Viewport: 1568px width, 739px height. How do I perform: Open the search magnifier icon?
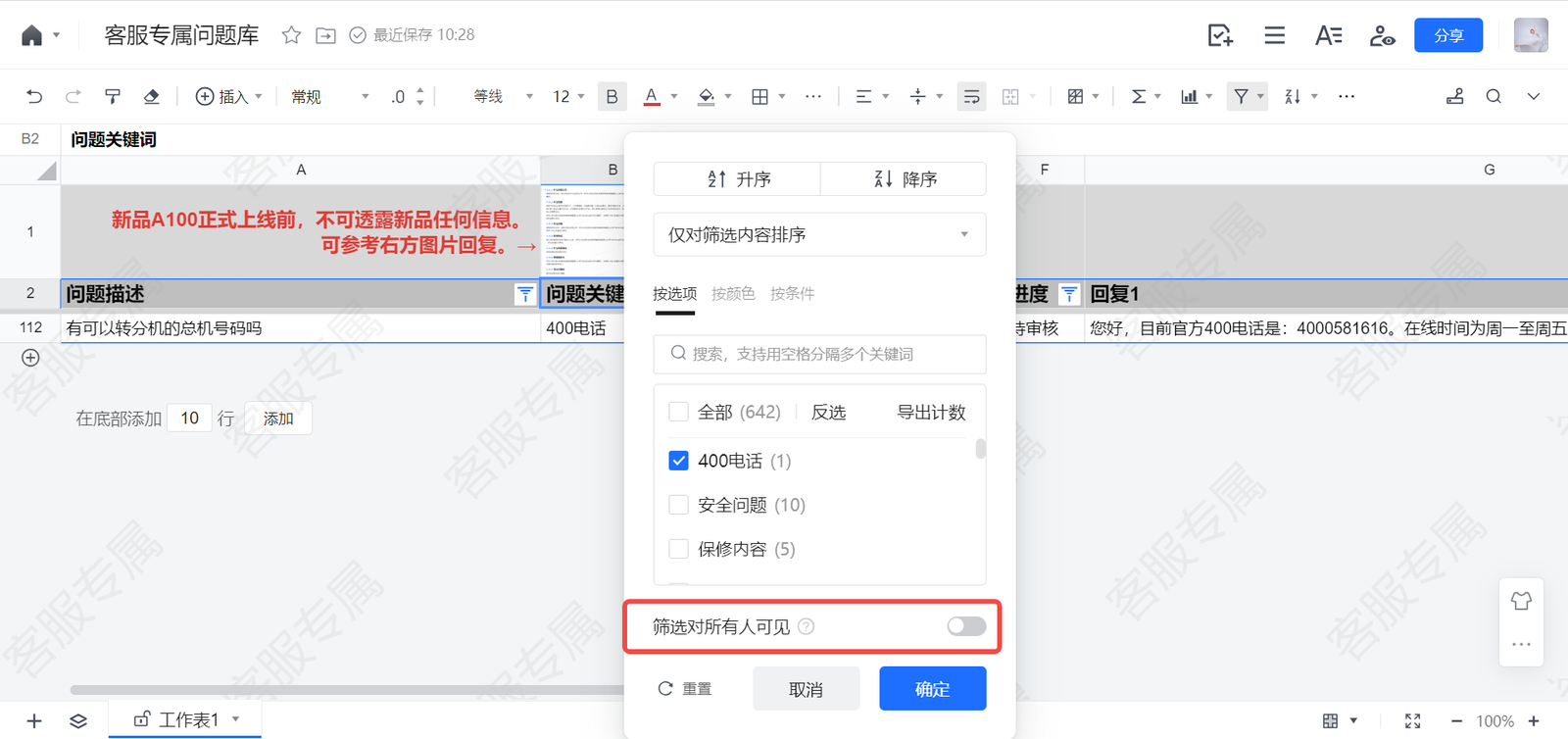click(x=1494, y=96)
